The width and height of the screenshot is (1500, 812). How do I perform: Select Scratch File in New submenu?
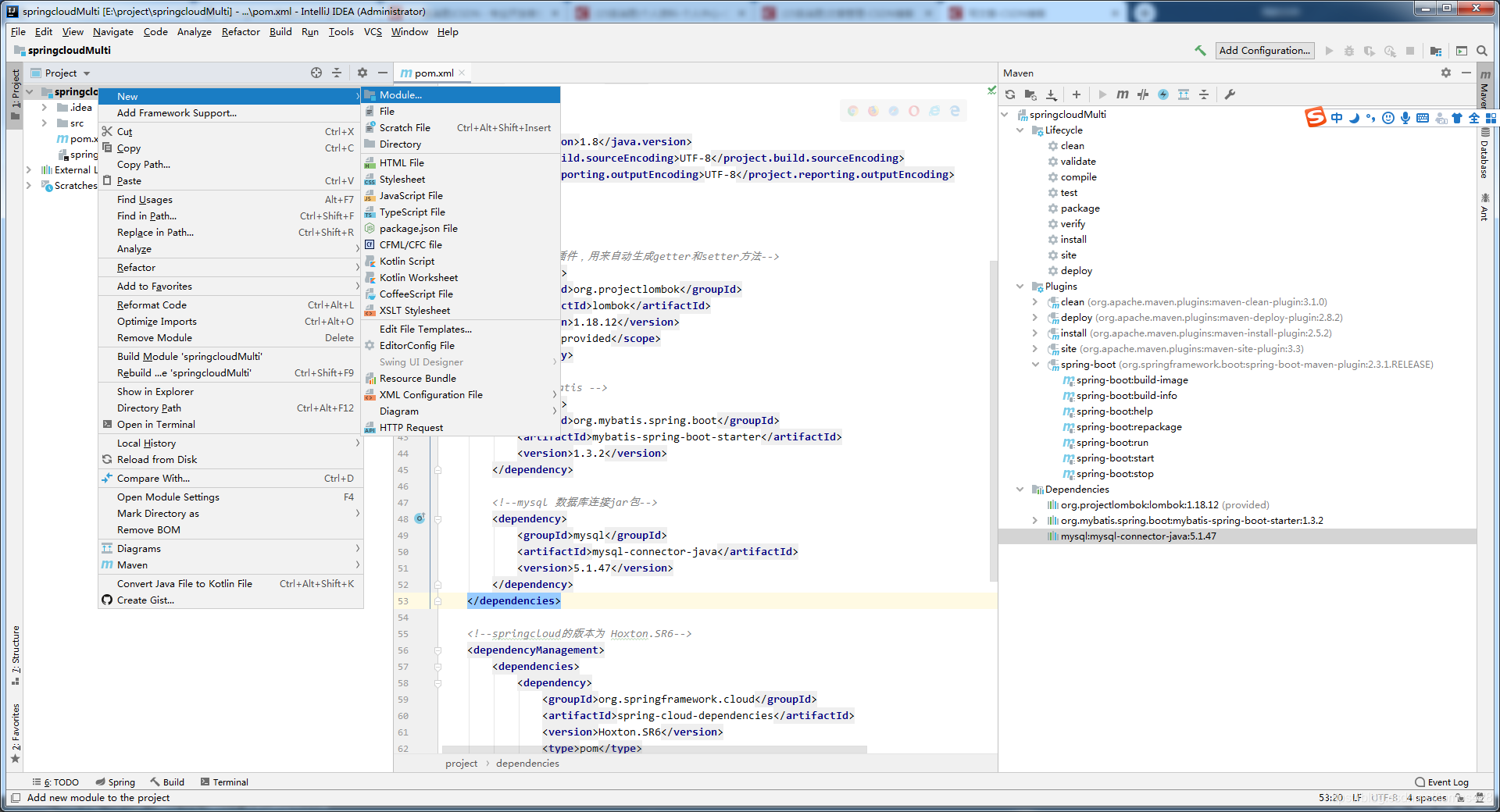(x=461, y=127)
